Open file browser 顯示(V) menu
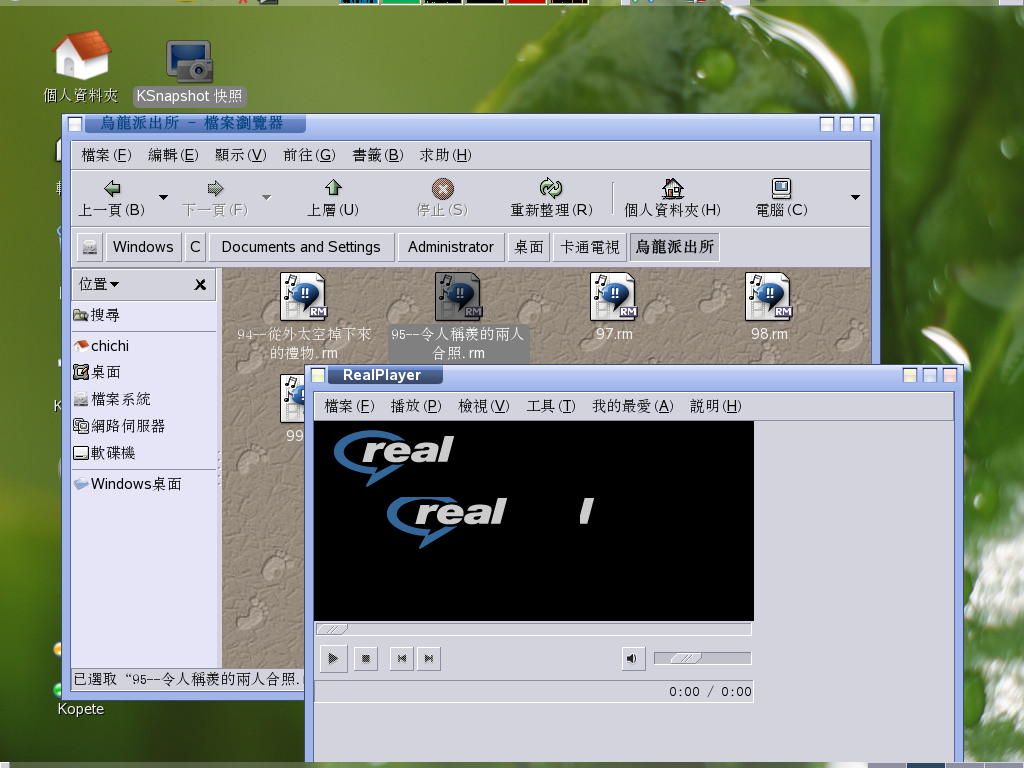This screenshot has height=768, width=1024. (240, 155)
